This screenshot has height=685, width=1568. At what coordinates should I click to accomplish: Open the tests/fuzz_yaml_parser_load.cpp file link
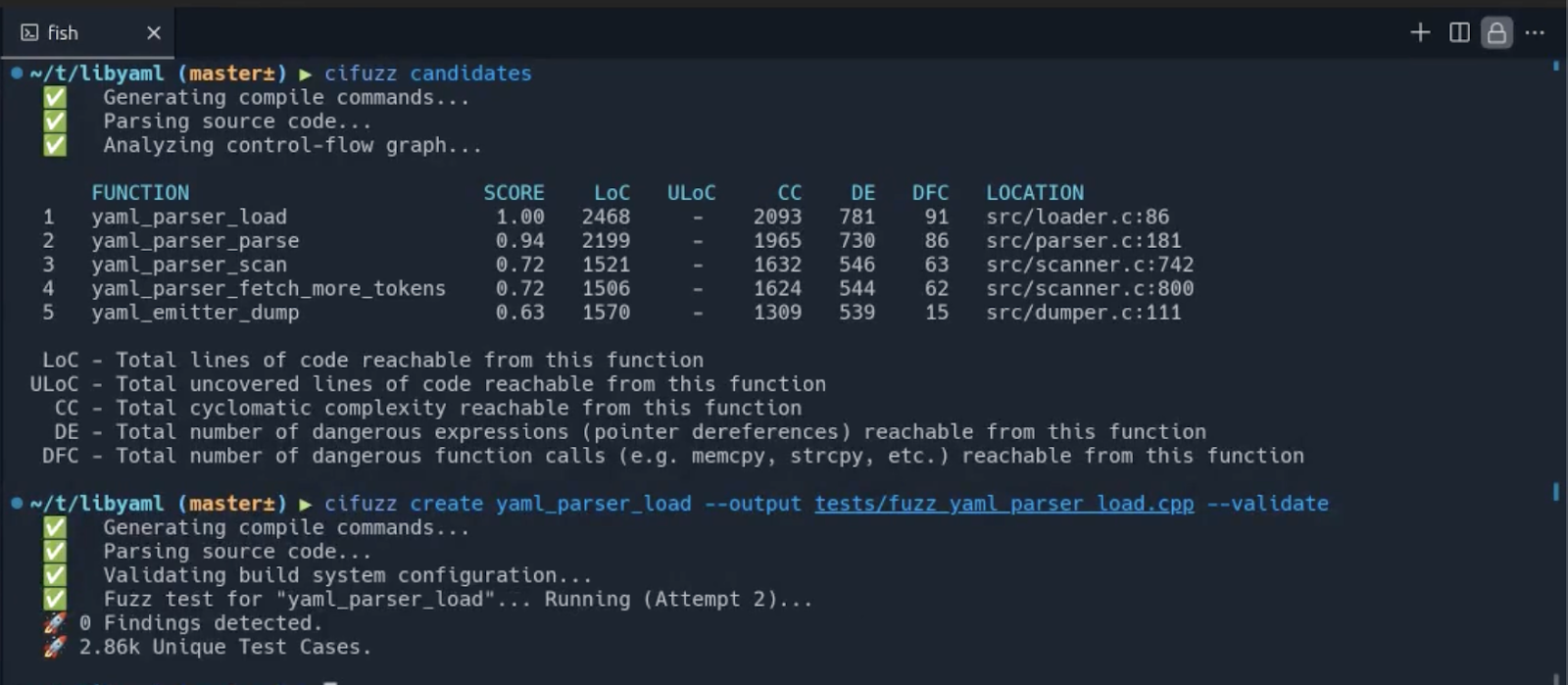point(1004,504)
